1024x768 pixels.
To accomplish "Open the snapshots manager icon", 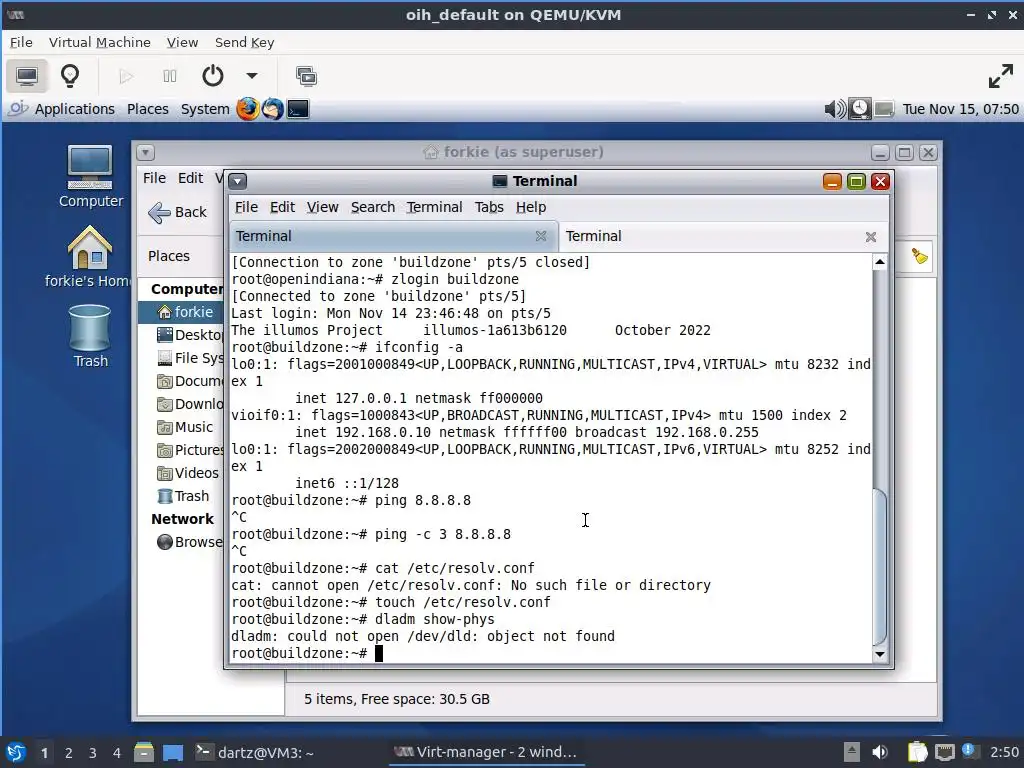I will point(306,76).
